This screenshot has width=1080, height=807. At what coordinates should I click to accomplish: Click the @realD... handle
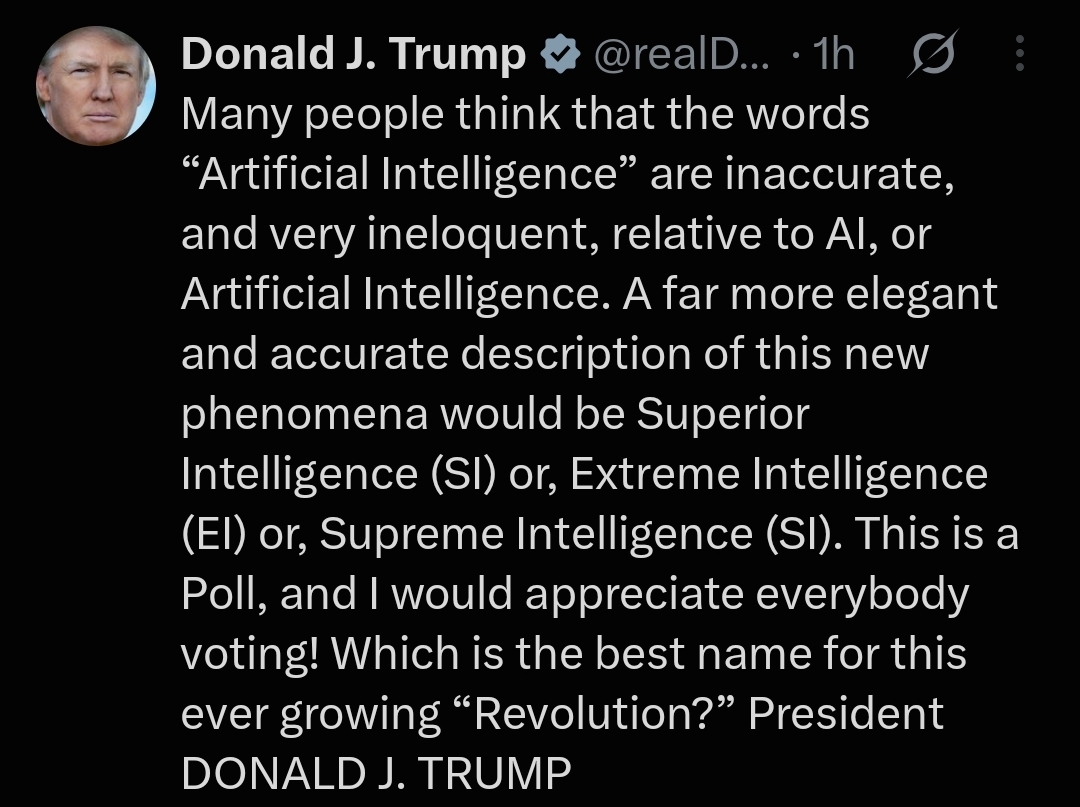click(681, 54)
